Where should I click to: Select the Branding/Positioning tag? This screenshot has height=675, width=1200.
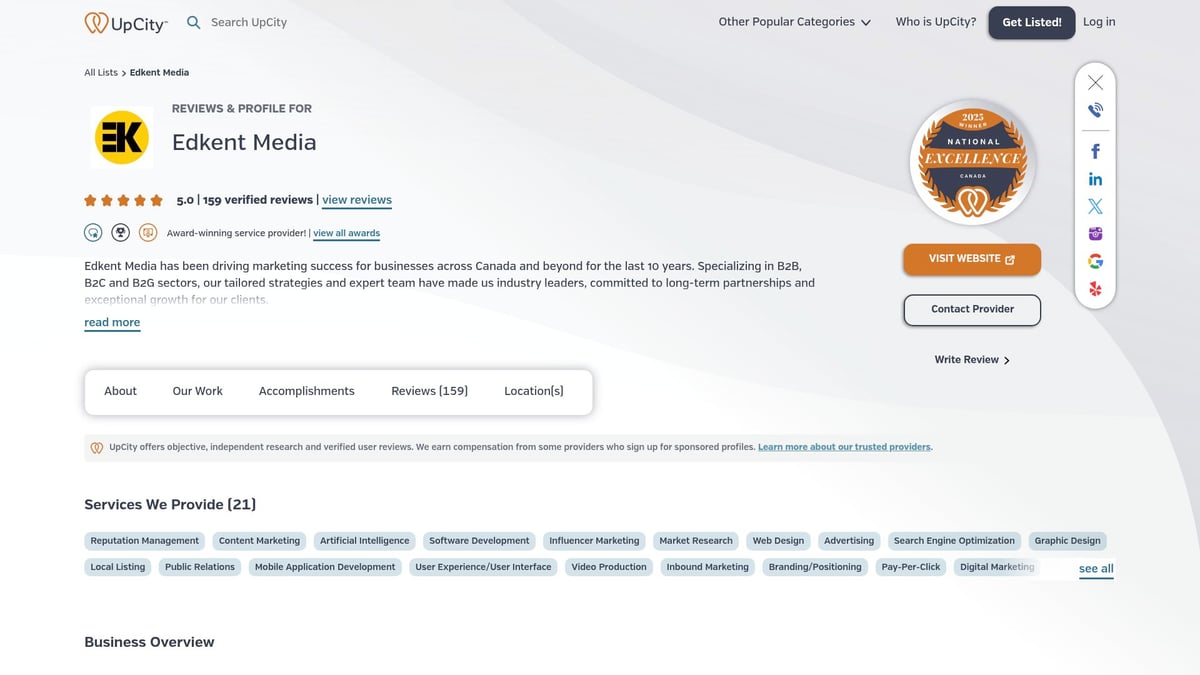click(815, 567)
